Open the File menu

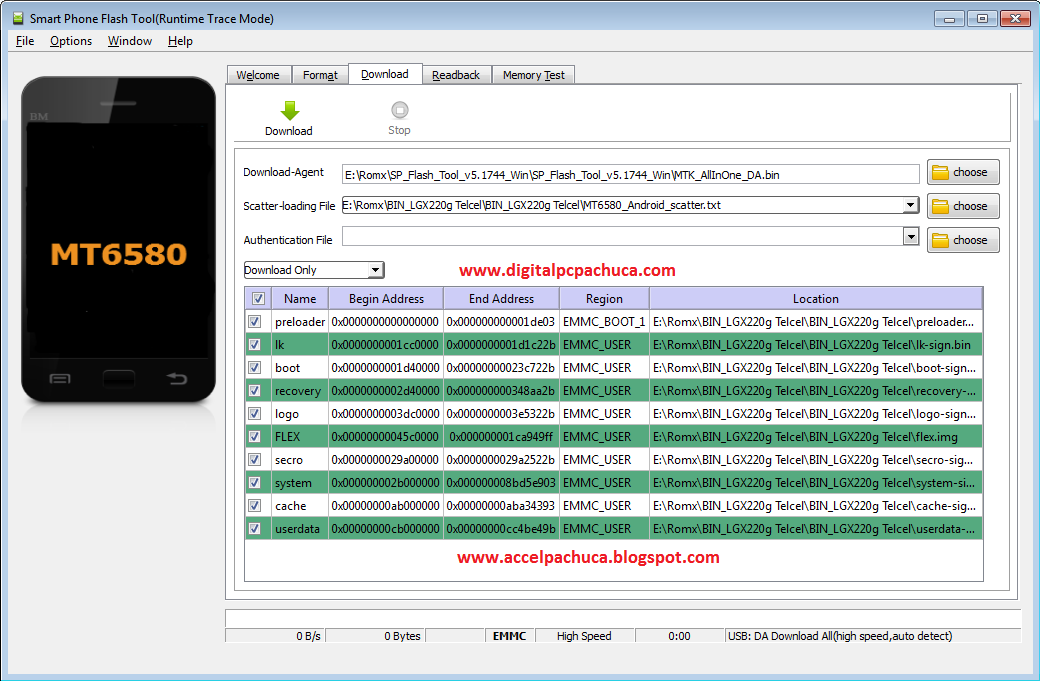tap(25, 41)
